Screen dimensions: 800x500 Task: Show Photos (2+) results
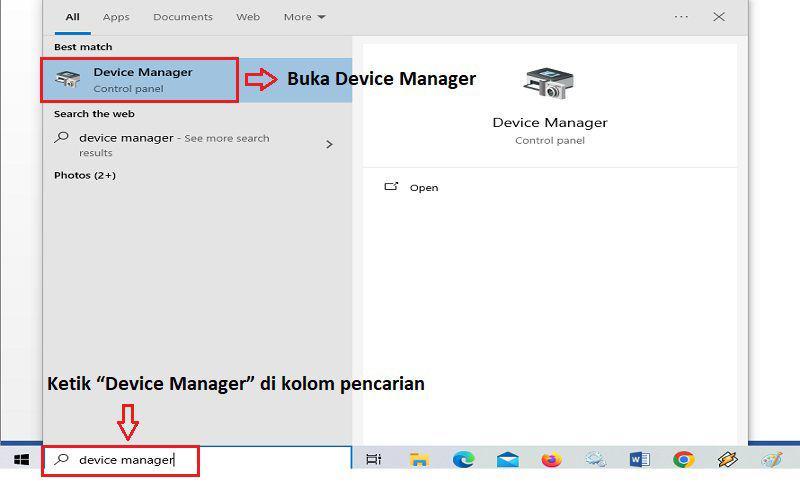click(85, 175)
